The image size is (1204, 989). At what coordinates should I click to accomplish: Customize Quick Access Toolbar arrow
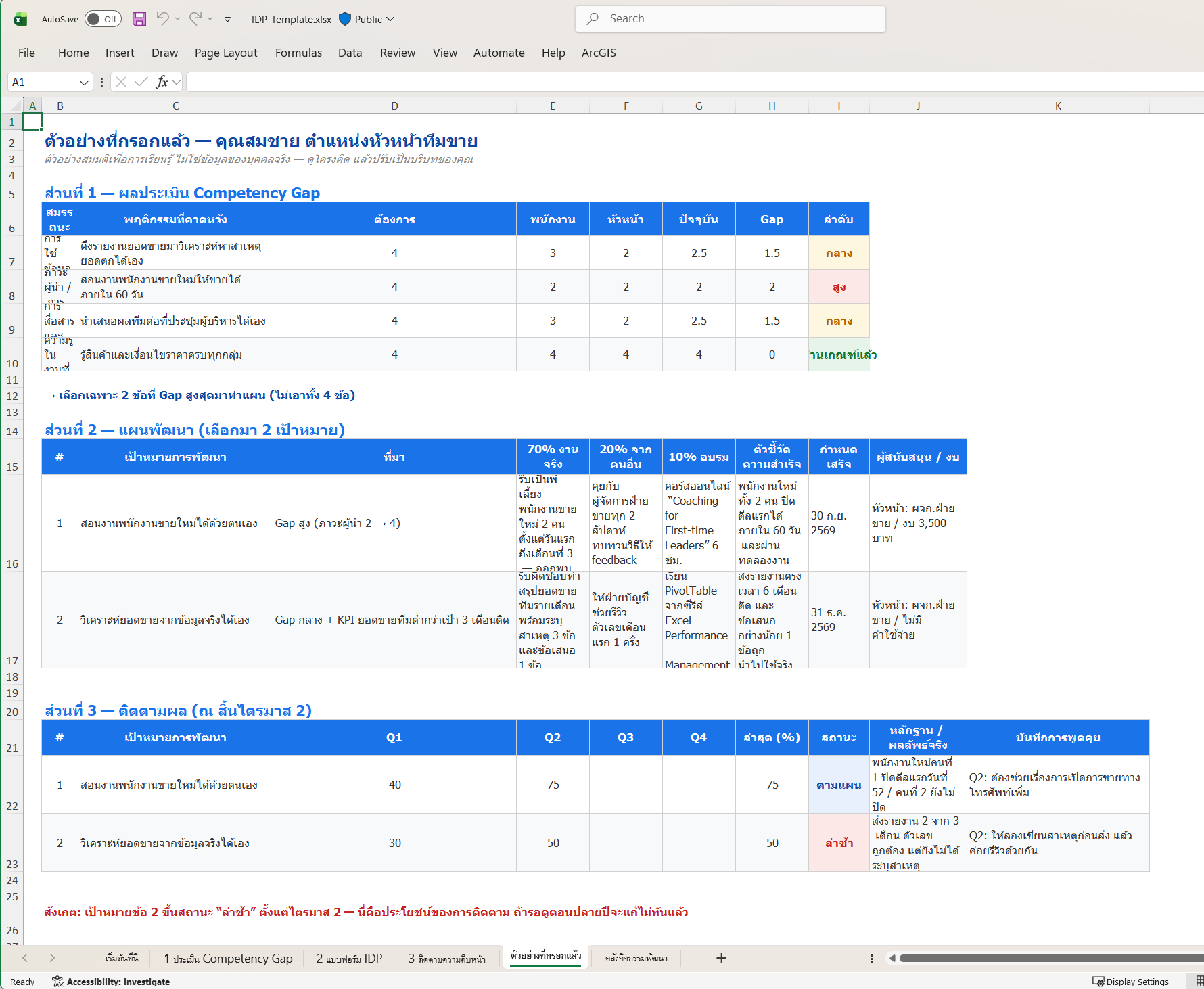pos(228,19)
